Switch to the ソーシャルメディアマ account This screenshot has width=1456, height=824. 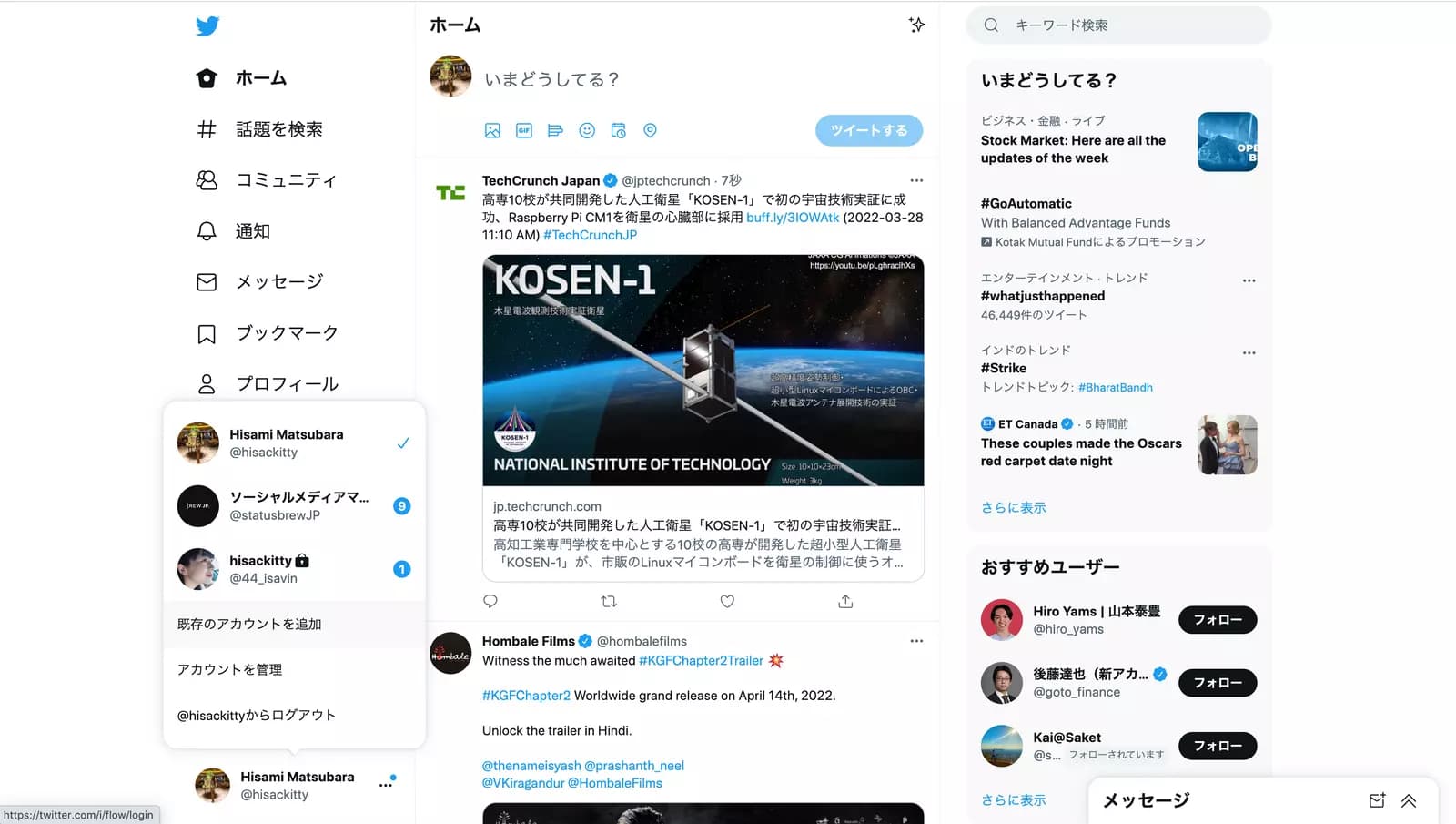click(294, 506)
